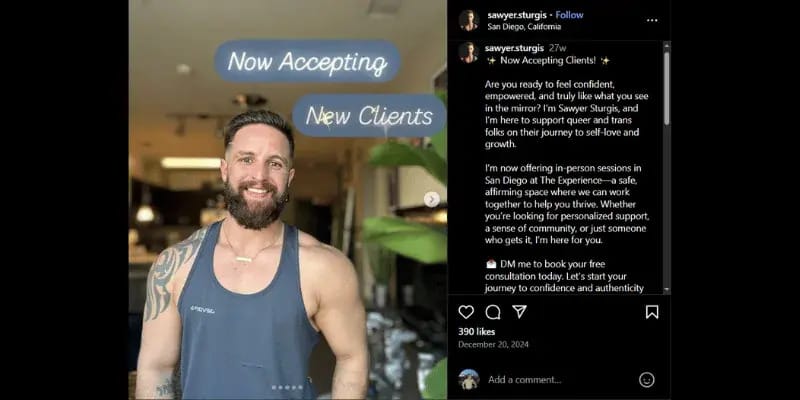
Task: Select carousel pagination dots indicator
Action: pyautogui.click(x=287, y=388)
